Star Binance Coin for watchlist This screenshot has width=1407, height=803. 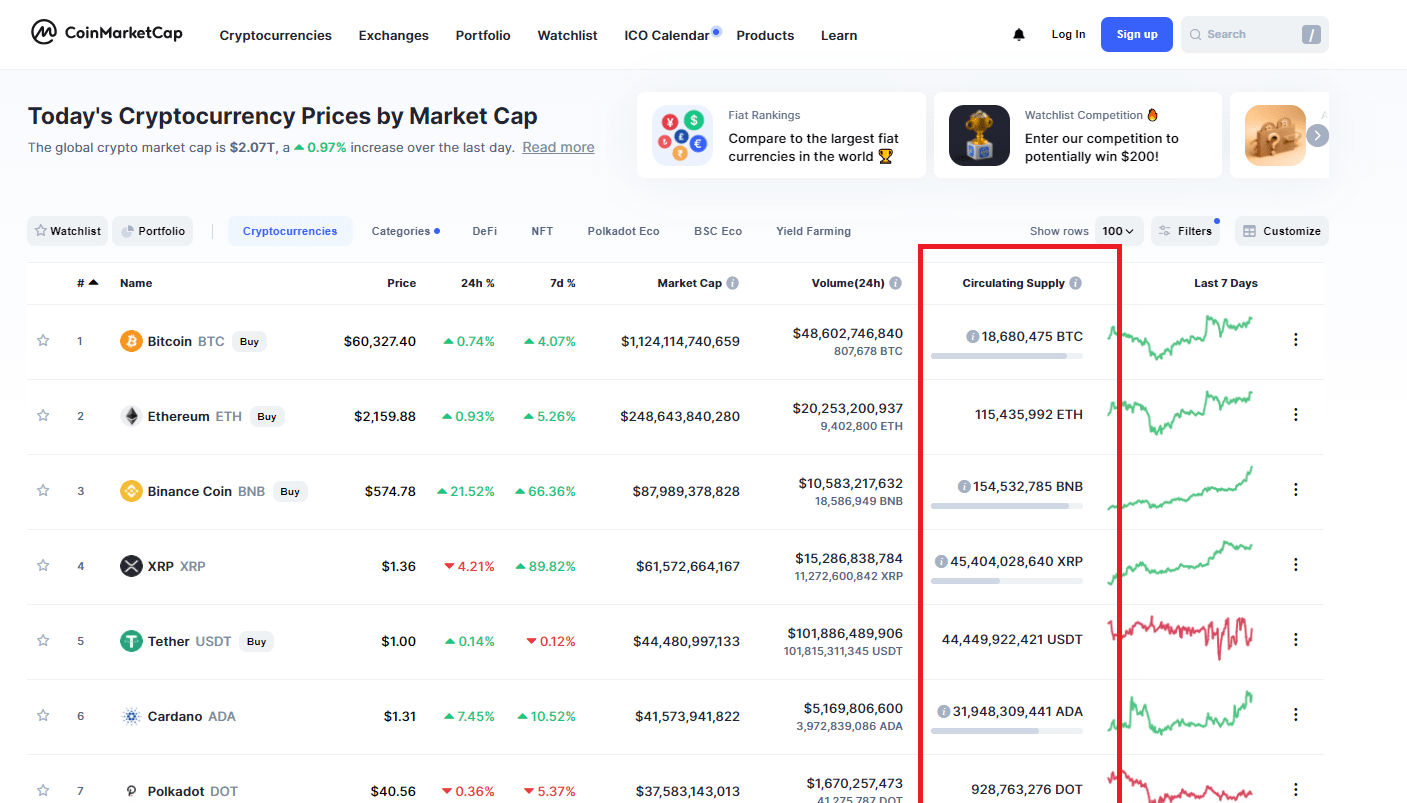pos(43,490)
